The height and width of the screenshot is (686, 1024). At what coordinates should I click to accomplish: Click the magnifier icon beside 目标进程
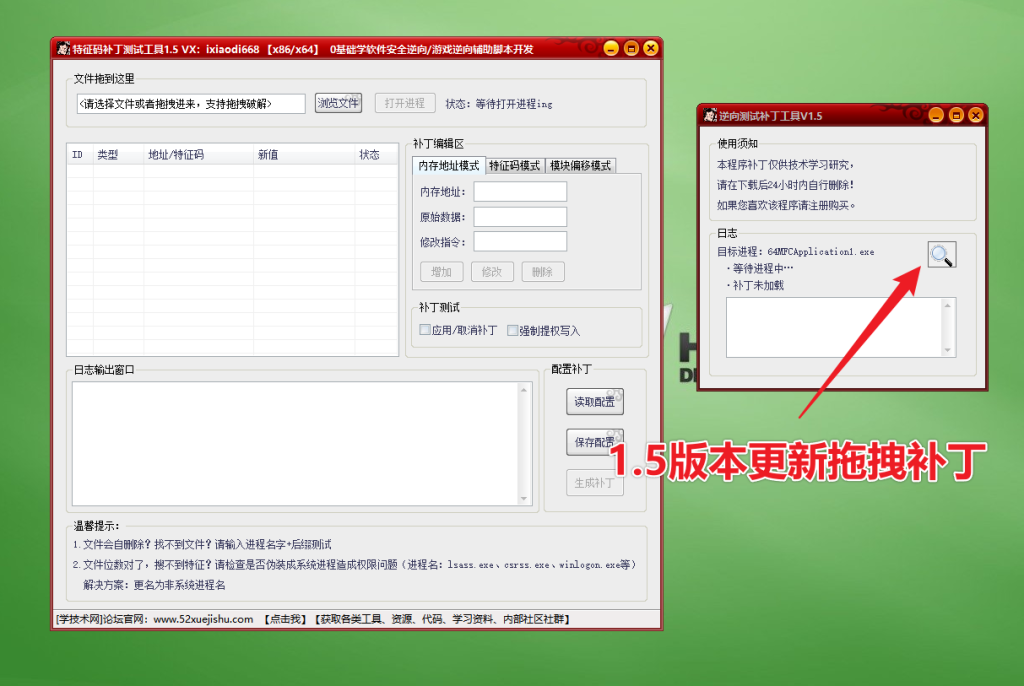click(941, 255)
